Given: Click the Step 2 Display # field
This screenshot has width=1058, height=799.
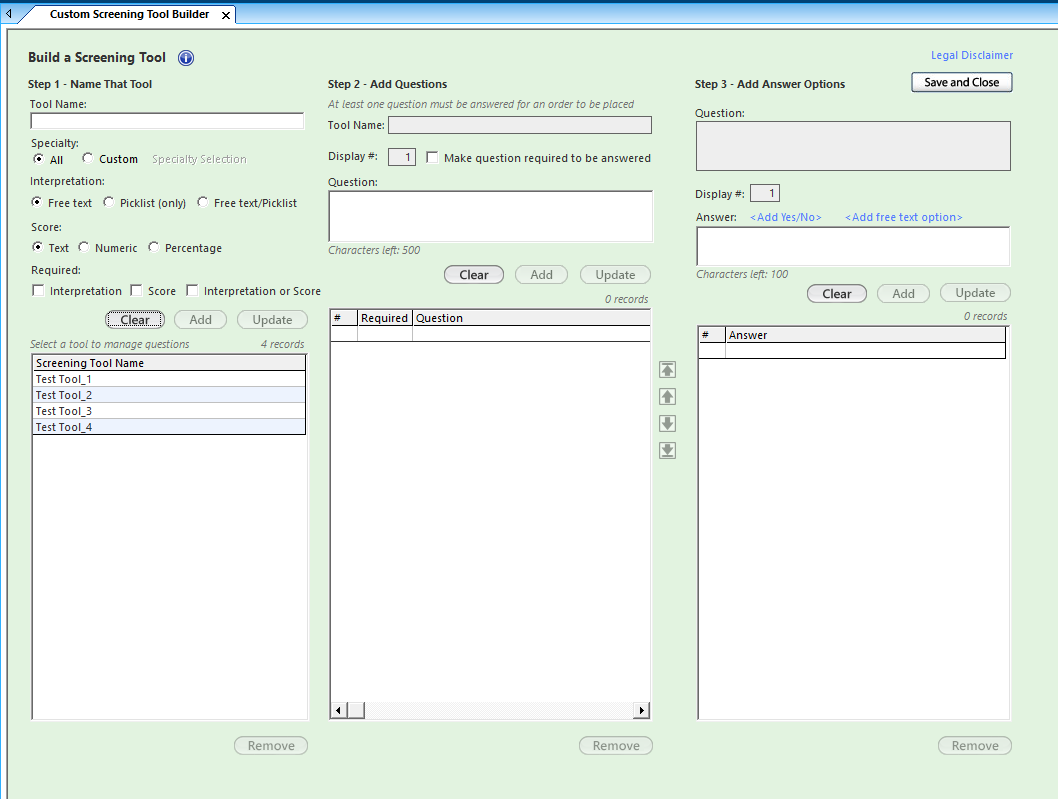Looking at the screenshot, I should pos(402,157).
